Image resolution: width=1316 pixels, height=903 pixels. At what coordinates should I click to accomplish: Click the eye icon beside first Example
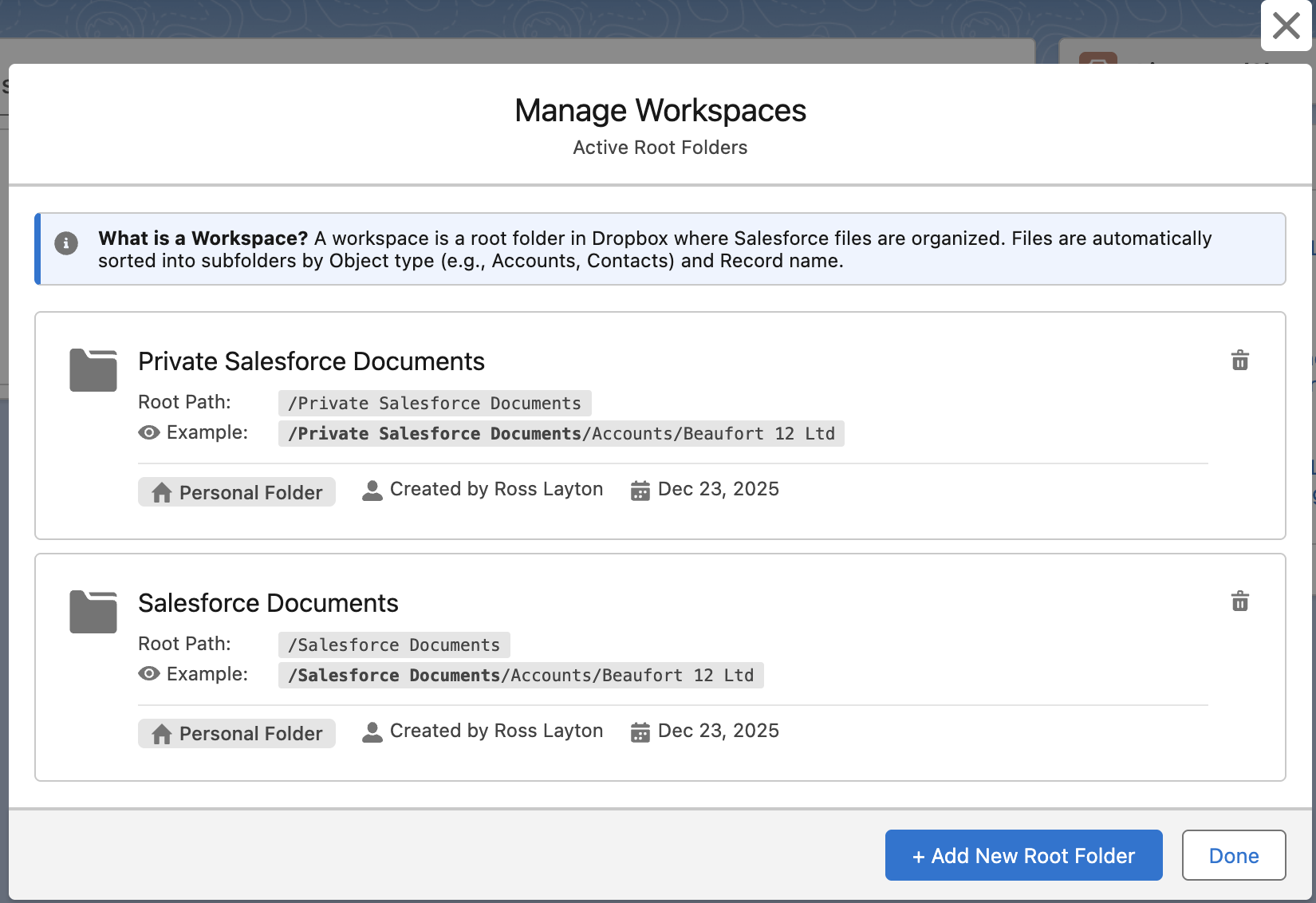click(x=149, y=432)
